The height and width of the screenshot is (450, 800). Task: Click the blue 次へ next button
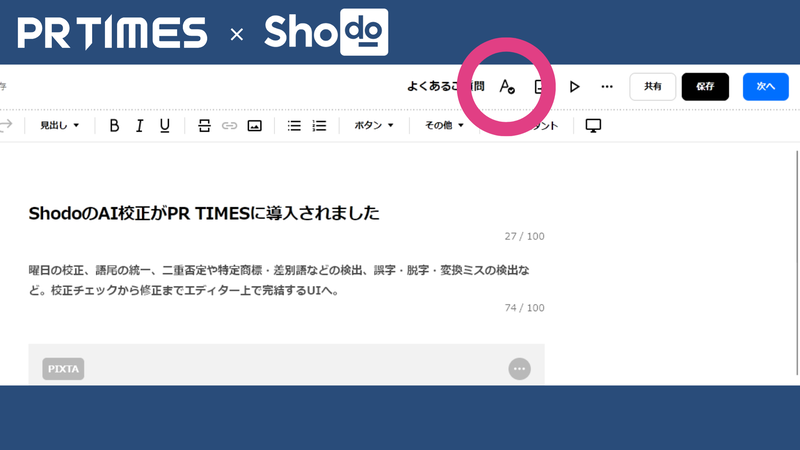[765, 87]
